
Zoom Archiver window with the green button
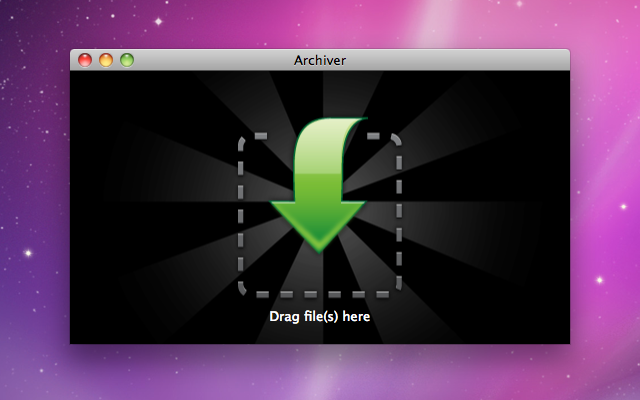127,60
